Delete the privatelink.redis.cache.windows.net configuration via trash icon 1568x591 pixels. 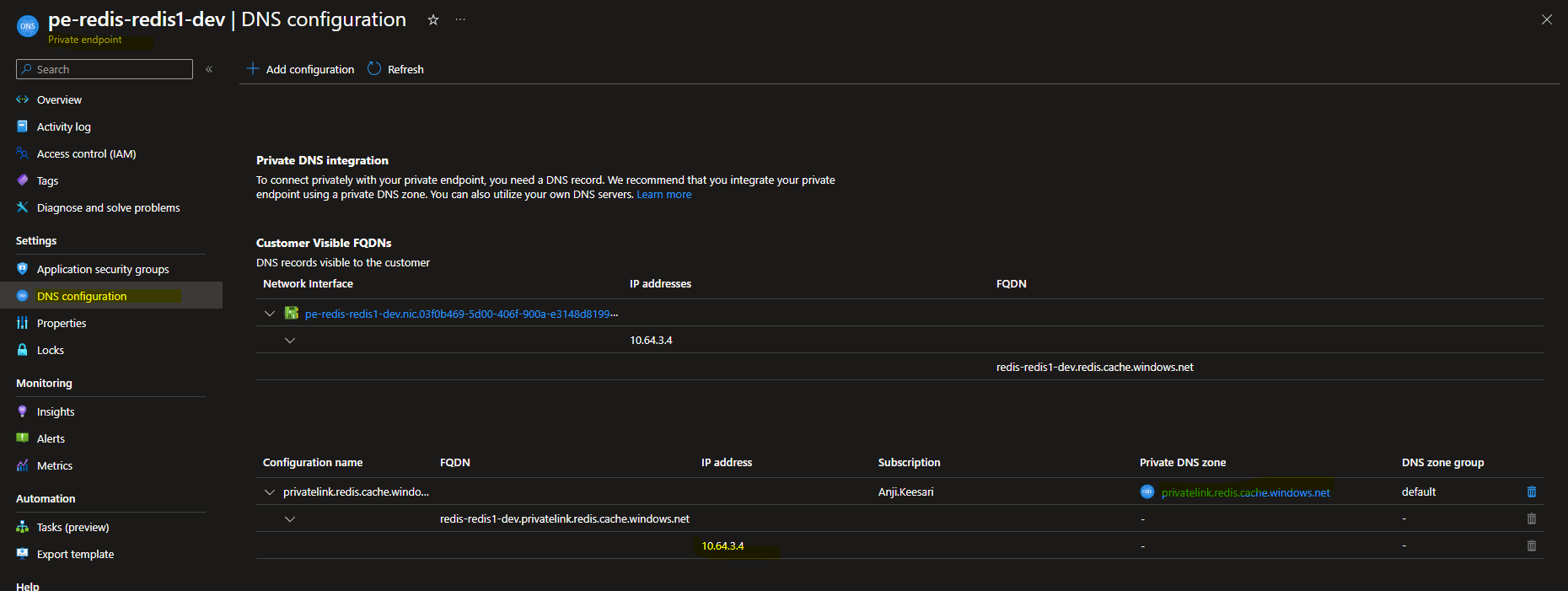(1532, 492)
